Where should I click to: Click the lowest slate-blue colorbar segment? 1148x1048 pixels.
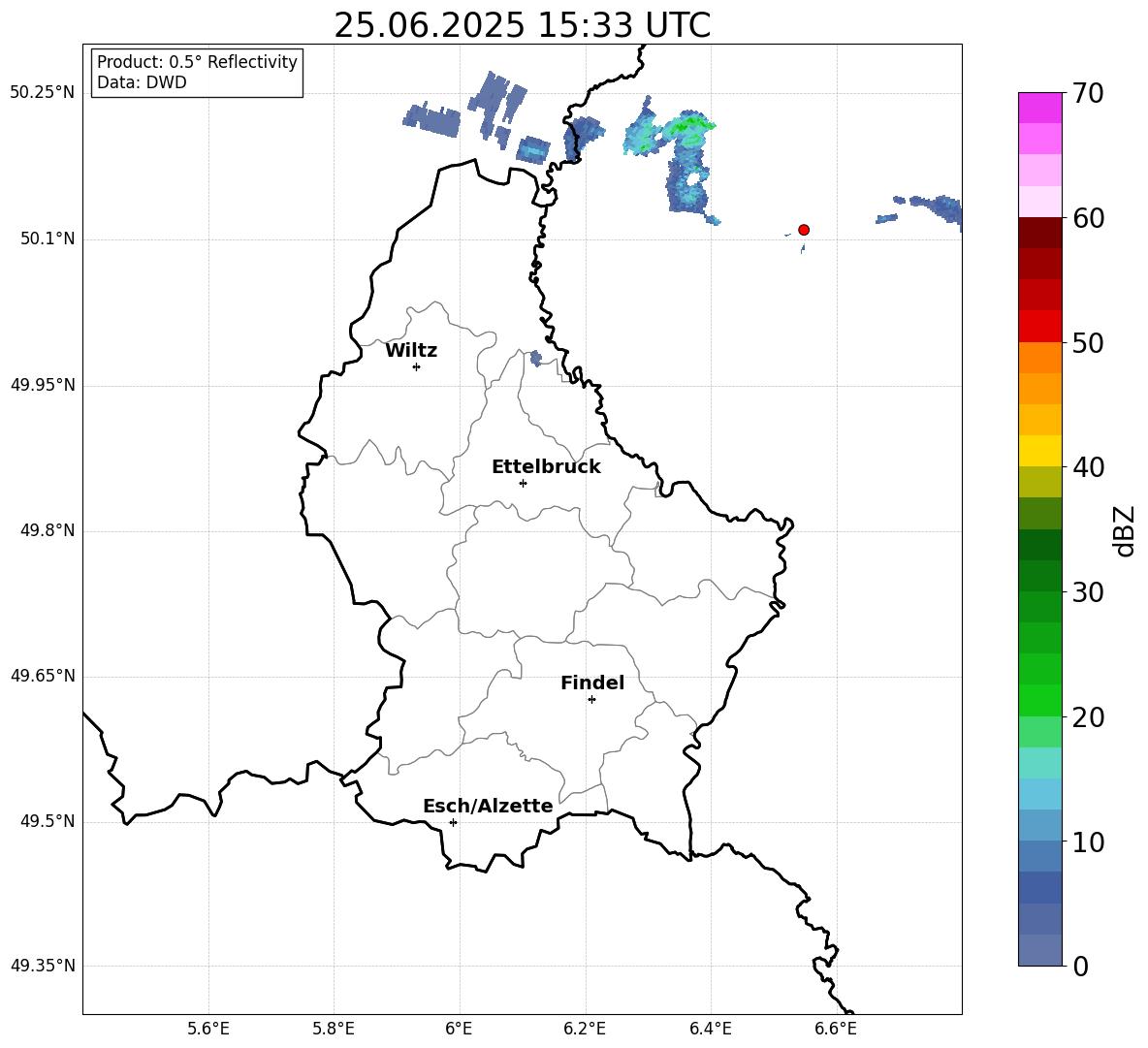pos(1040,950)
